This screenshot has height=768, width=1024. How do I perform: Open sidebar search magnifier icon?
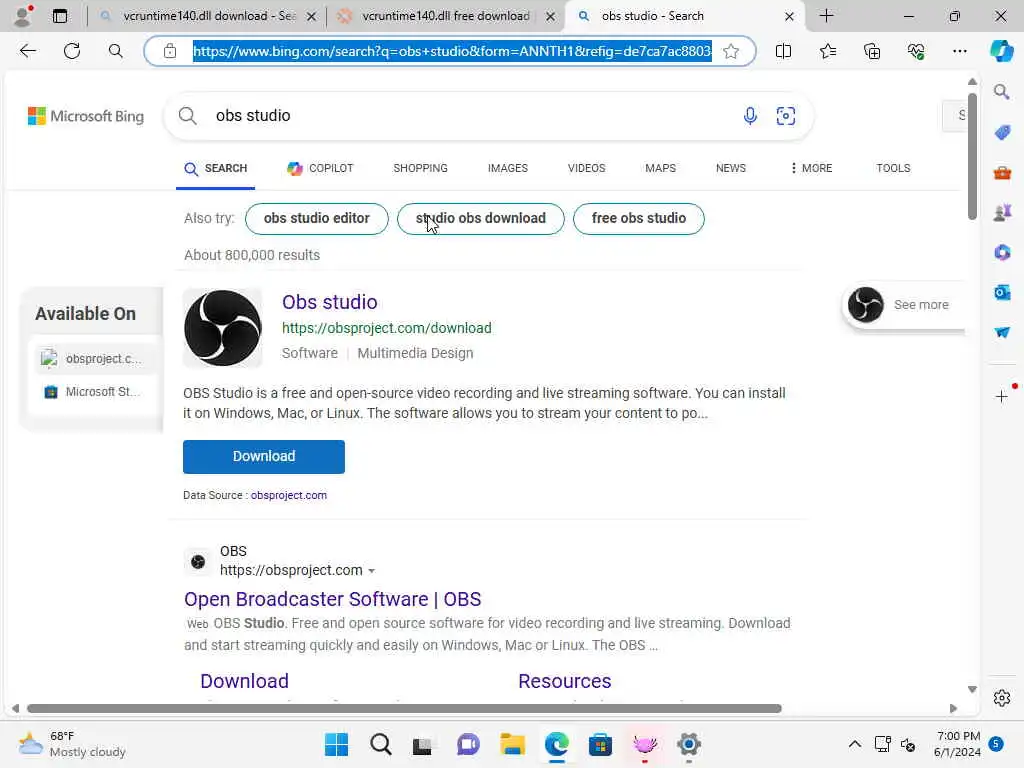click(x=1001, y=91)
